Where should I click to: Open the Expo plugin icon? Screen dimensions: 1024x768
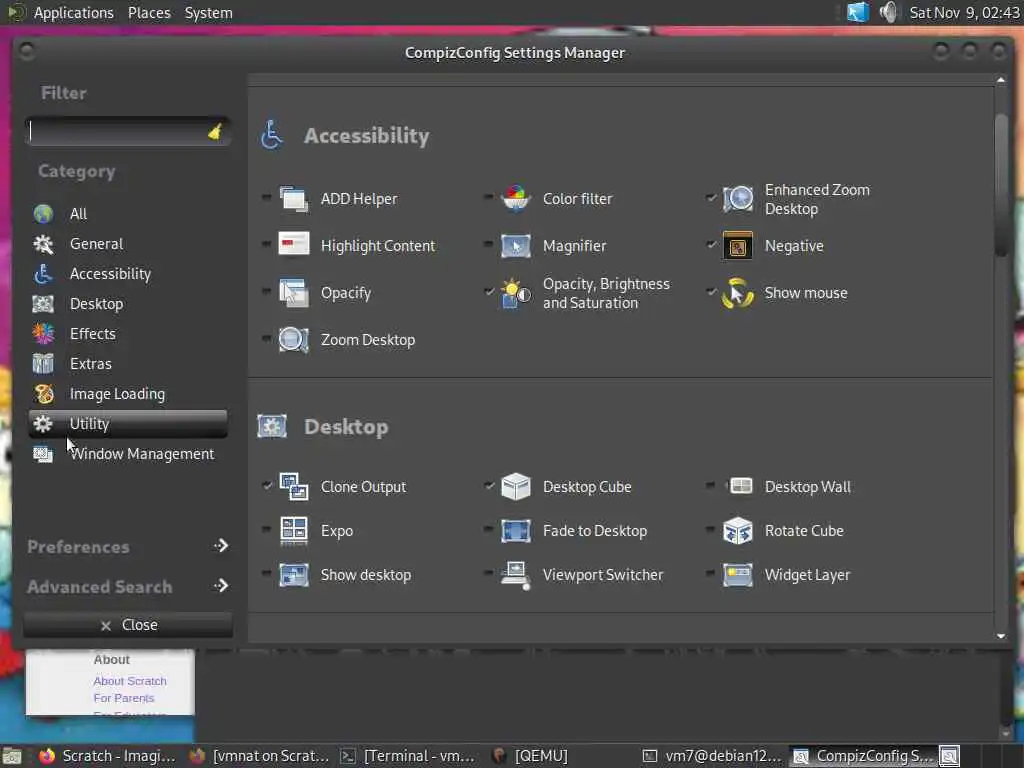[x=294, y=530]
